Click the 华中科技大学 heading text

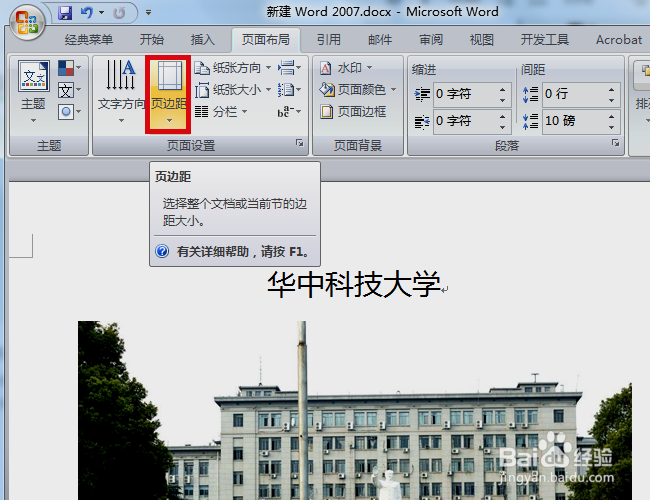tap(354, 284)
